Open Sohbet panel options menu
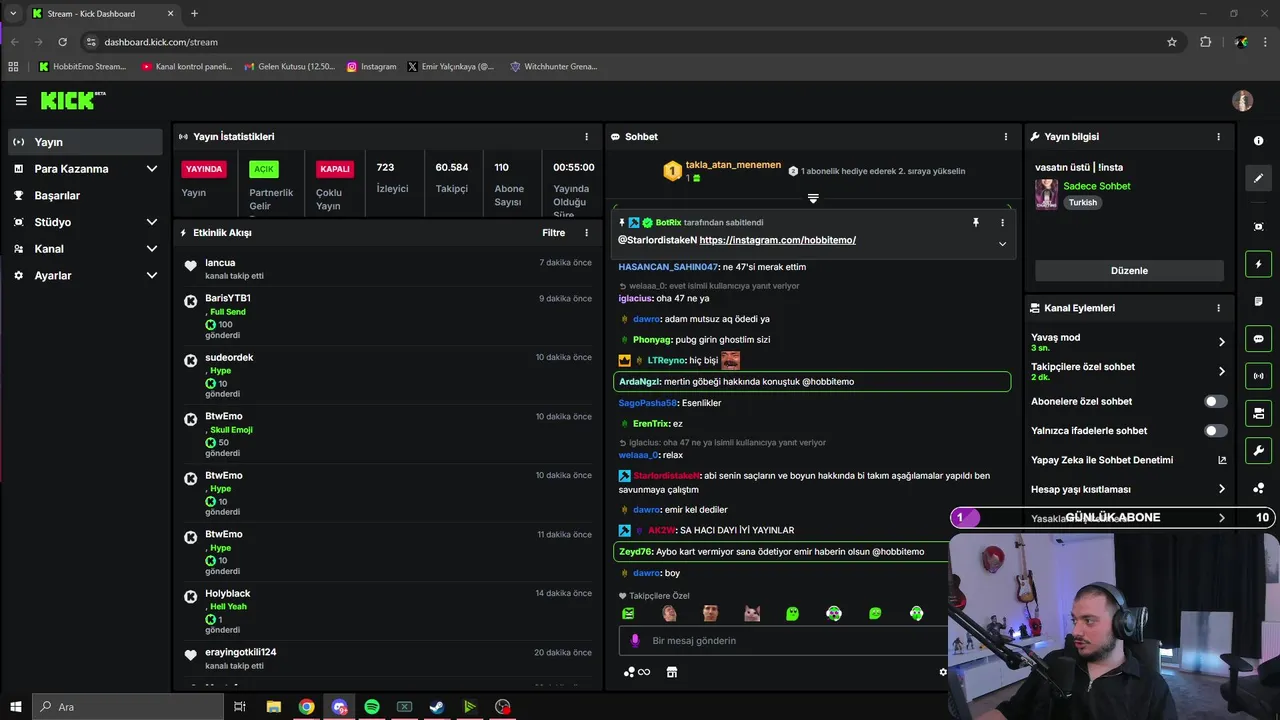1280x720 pixels. coord(1006,136)
